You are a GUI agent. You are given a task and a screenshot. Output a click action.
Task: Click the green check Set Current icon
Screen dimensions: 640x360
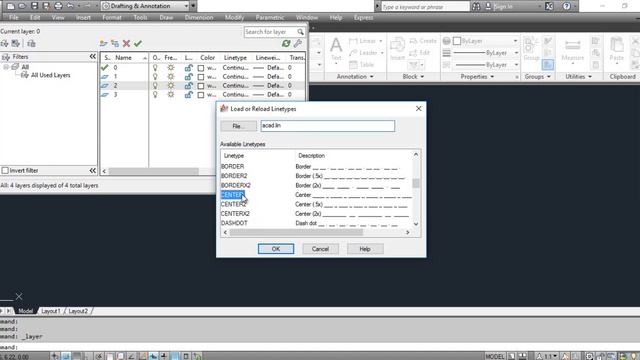pos(138,43)
